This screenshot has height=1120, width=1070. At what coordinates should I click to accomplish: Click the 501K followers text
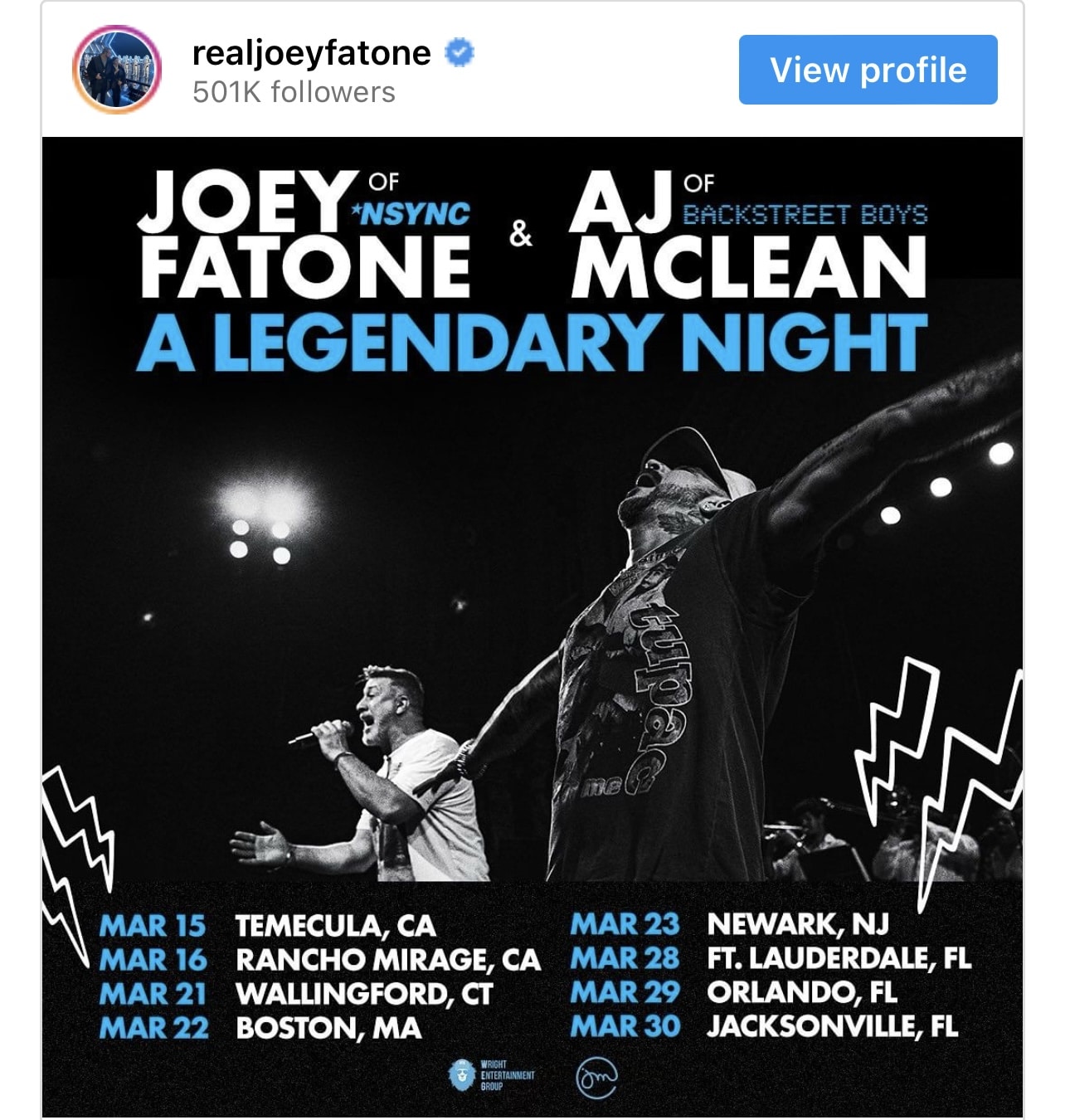click(x=294, y=92)
